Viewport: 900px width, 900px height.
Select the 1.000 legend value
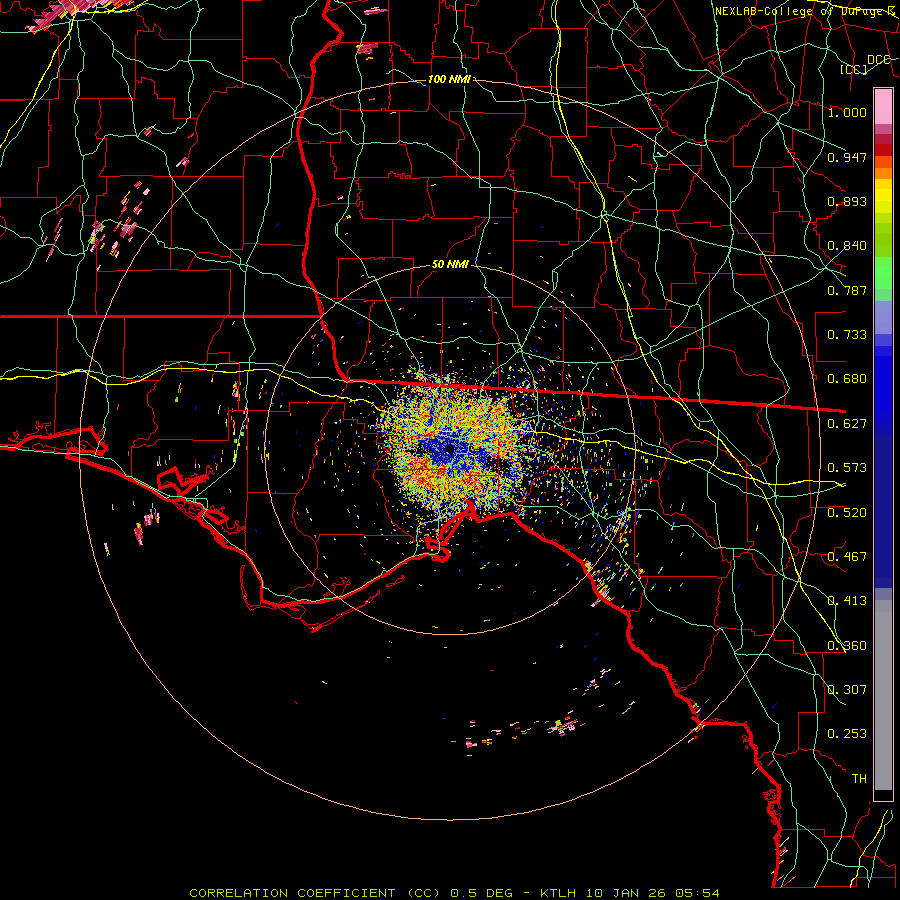coord(847,112)
